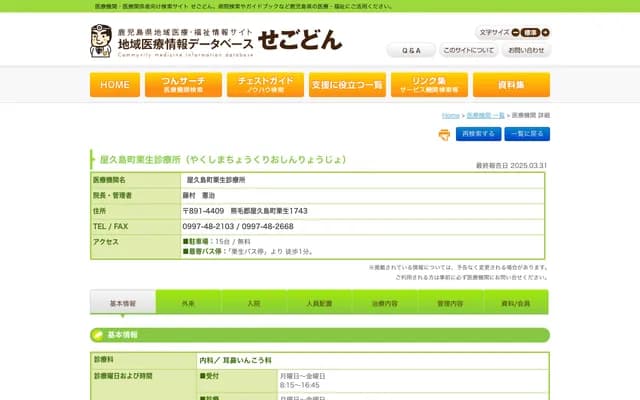Image resolution: width=640 pixels, height=400 pixels.
Task: Decrease text size with minus icon
Action: point(516,32)
